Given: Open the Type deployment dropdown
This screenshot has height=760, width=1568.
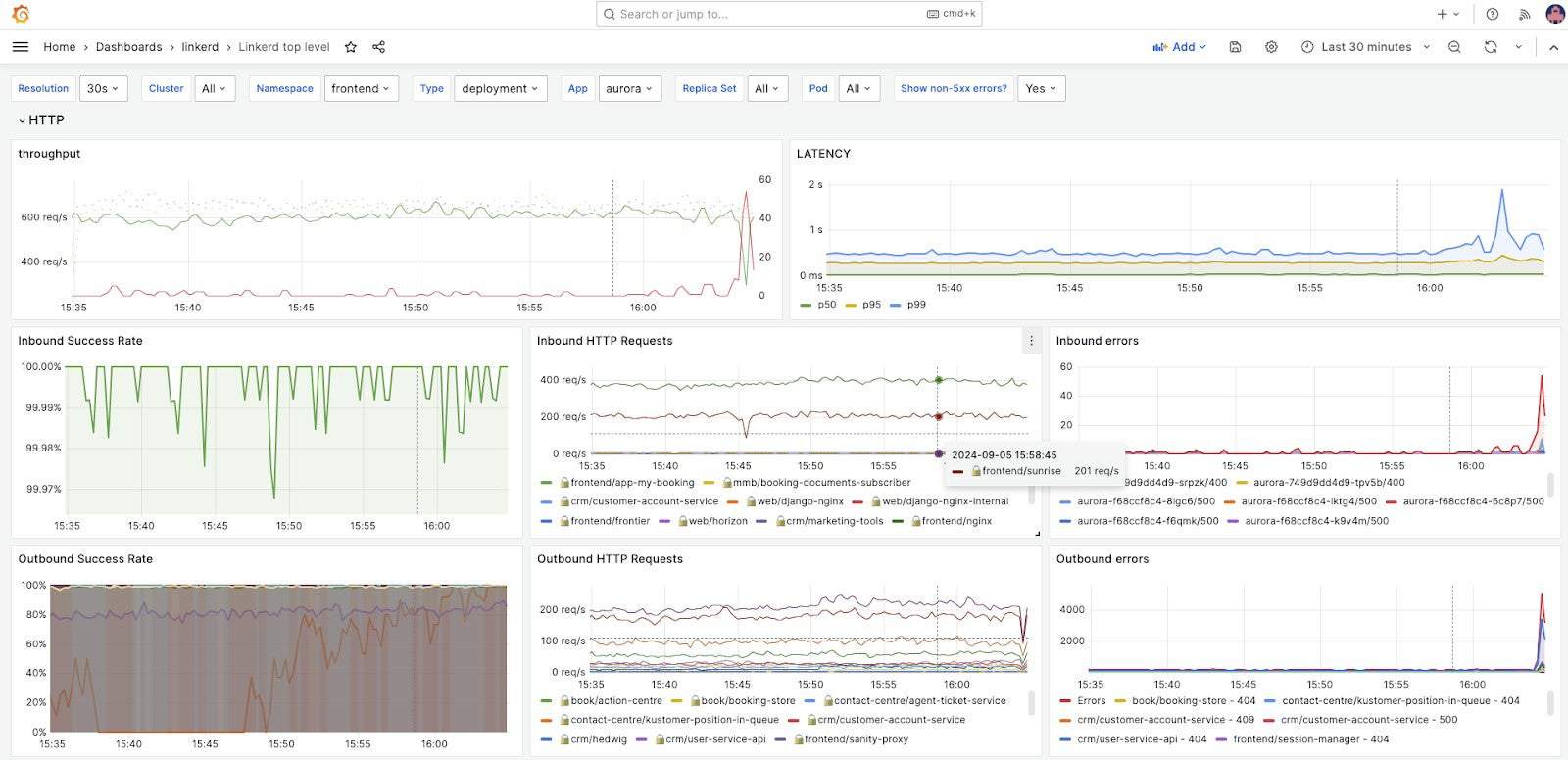Looking at the screenshot, I should 500,88.
